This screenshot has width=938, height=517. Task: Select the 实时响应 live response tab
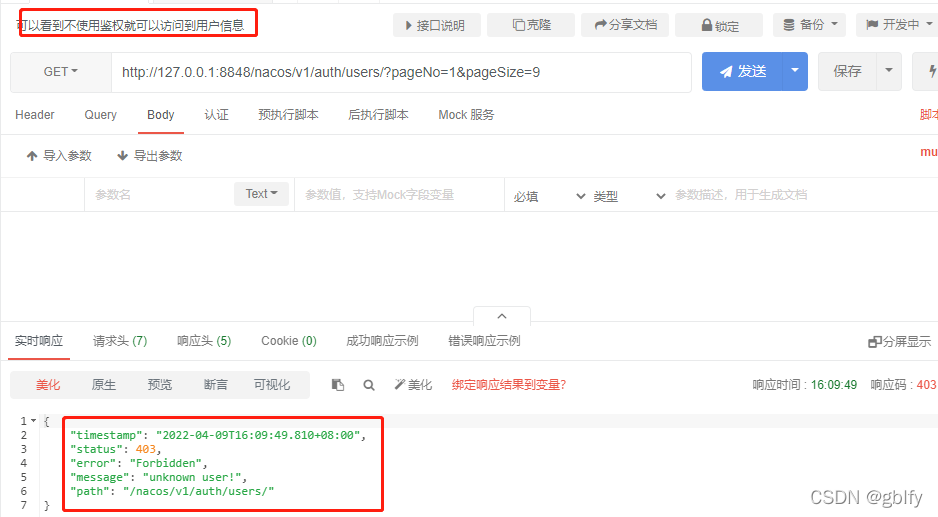pos(39,341)
